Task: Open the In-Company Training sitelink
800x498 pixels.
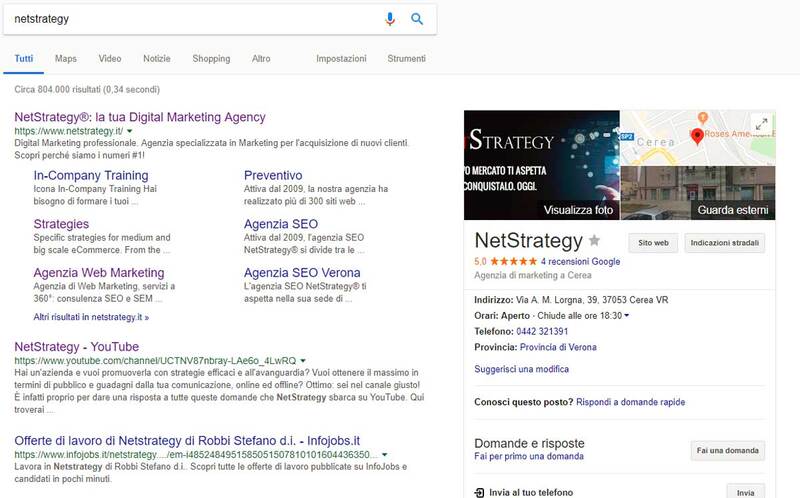Action: (91, 175)
